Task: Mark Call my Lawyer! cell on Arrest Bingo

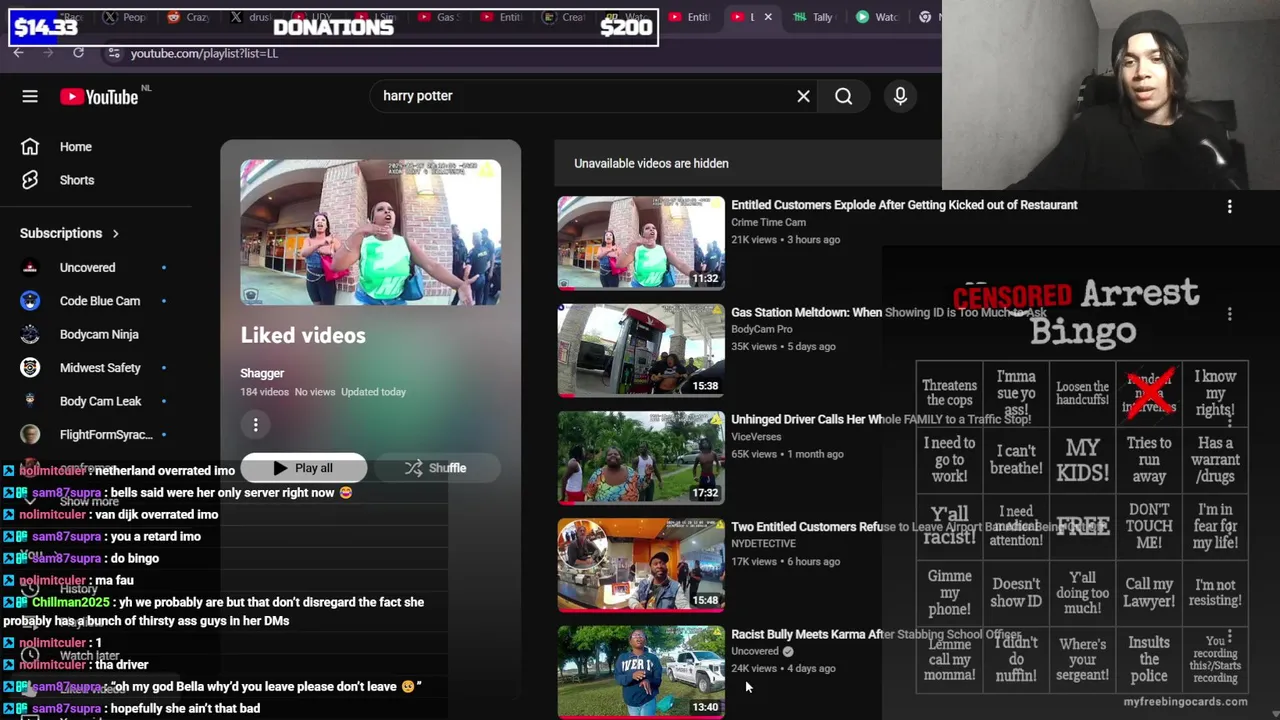Action: (1149, 592)
